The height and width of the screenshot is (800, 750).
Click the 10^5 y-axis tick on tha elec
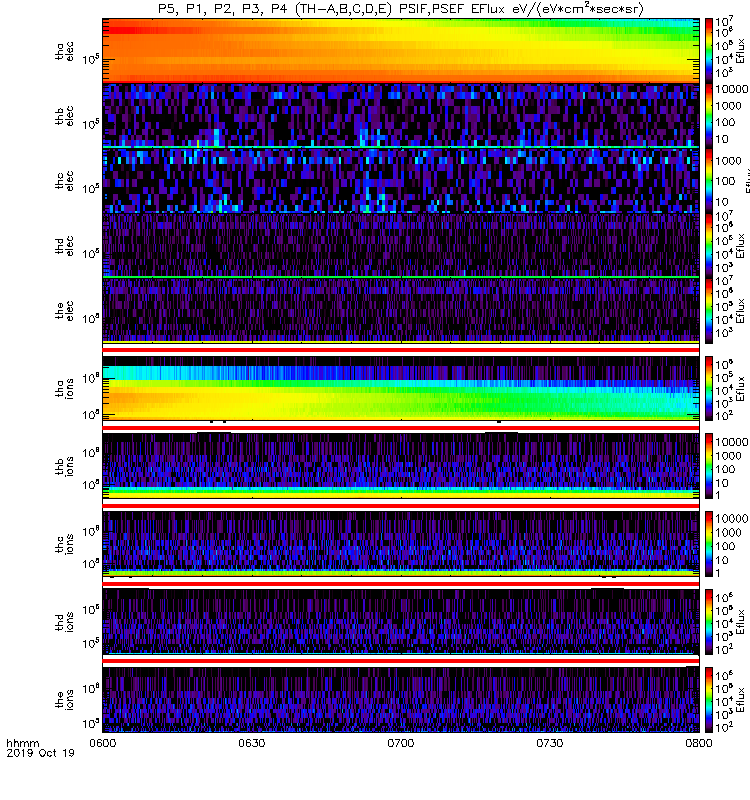[91, 59]
